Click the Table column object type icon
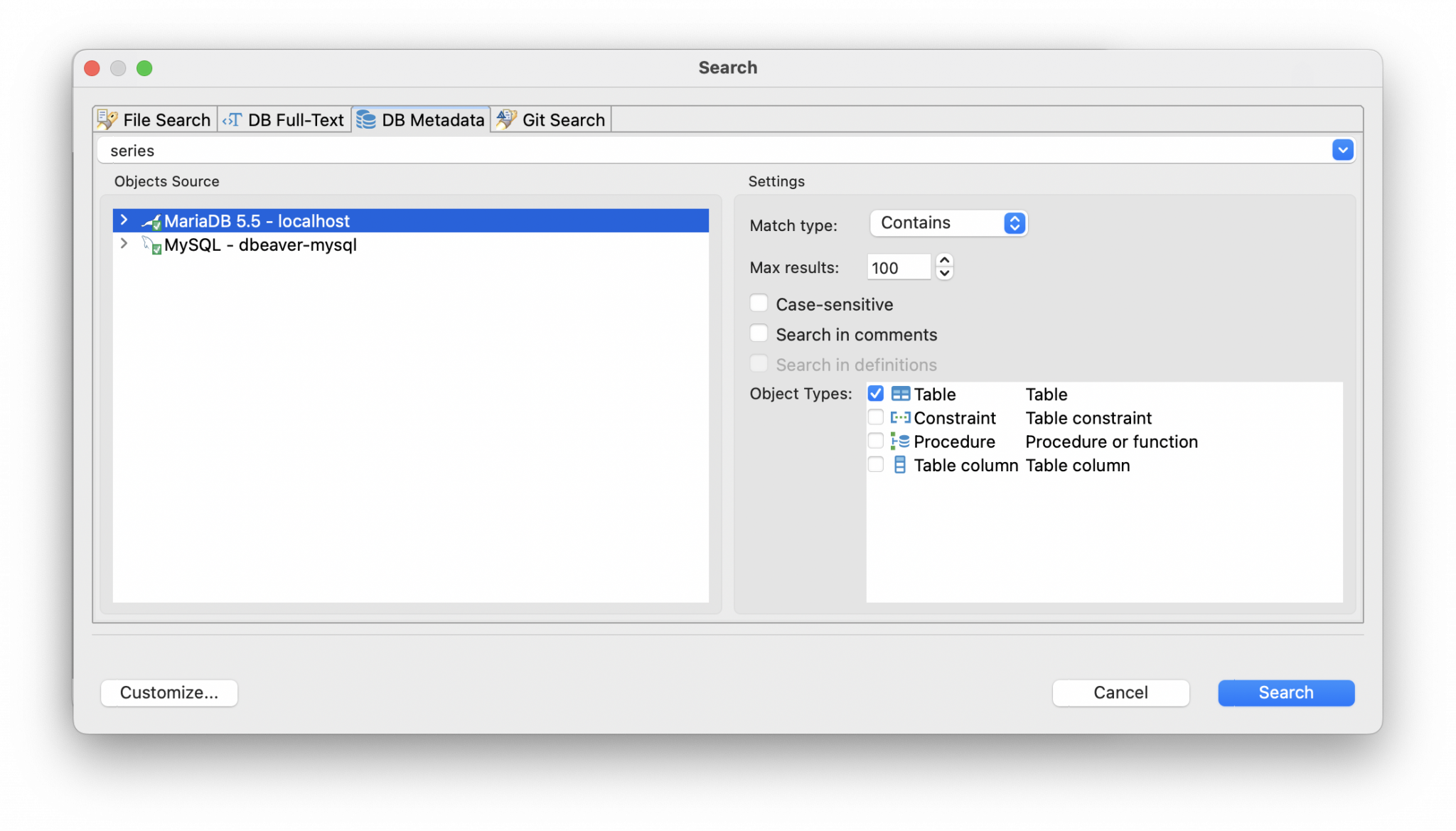 900,465
